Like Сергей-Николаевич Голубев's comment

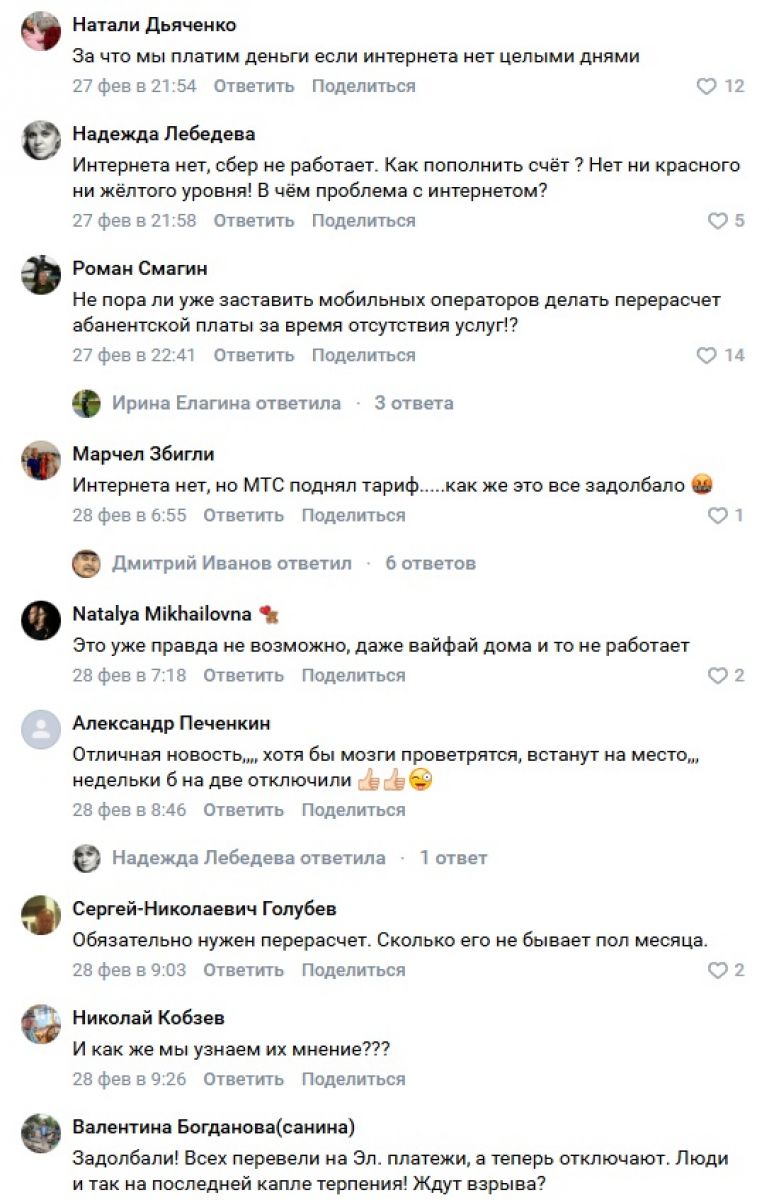tap(717, 971)
